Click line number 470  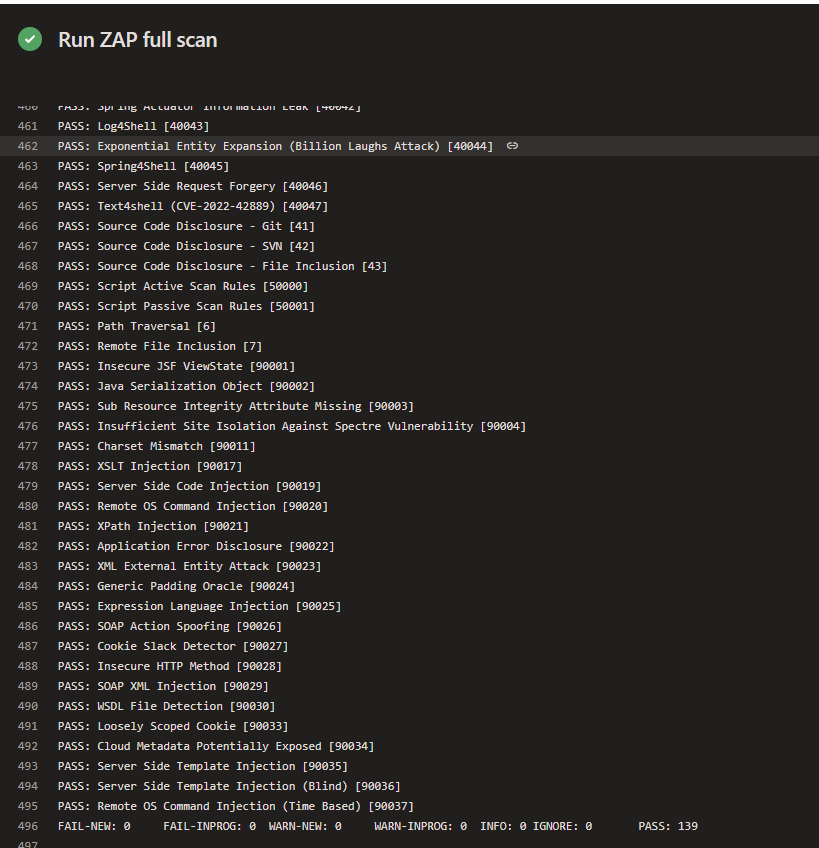pyautogui.click(x=28, y=306)
